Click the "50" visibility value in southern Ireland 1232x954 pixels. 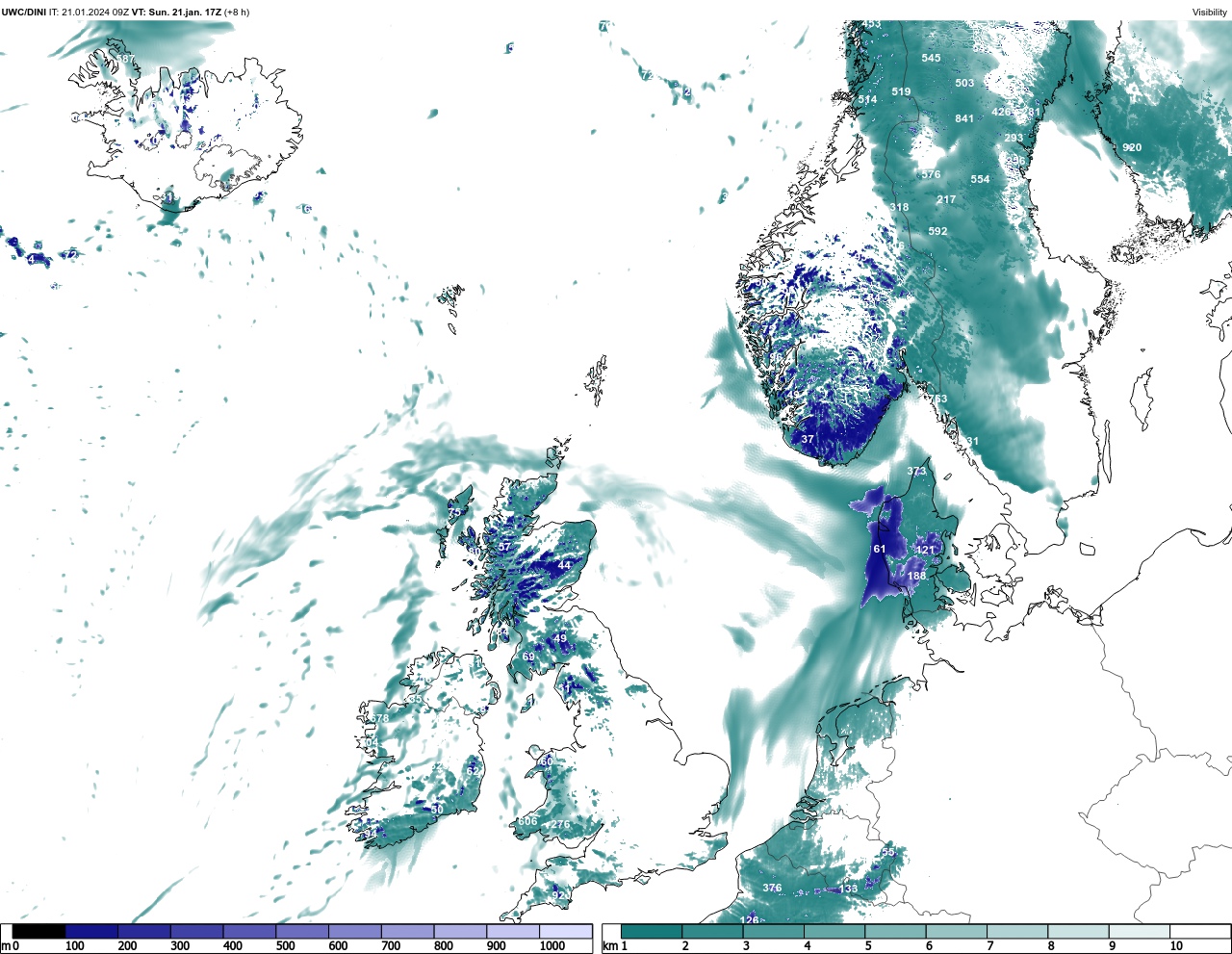pyautogui.click(x=437, y=810)
